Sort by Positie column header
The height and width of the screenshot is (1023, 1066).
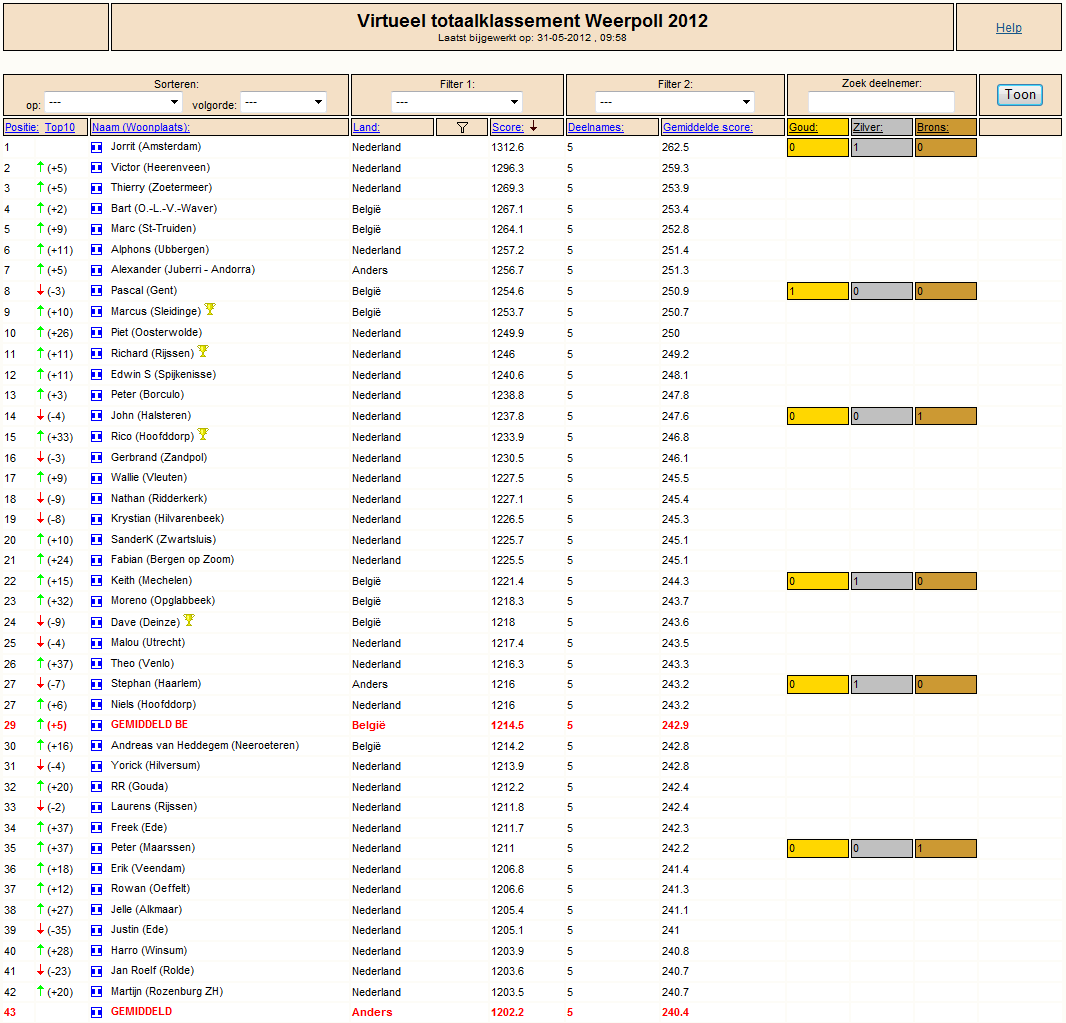(x=22, y=127)
